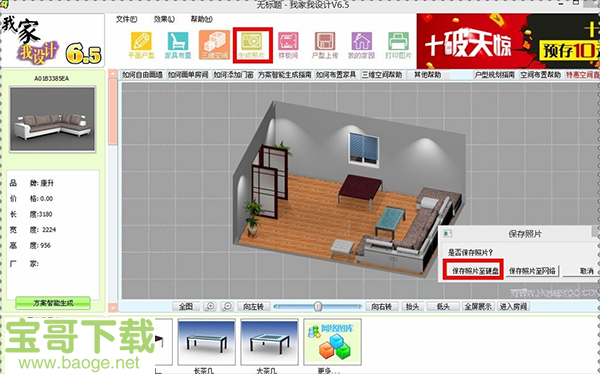Click the 品牌 康升 text

pyautogui.click(x=32, y=183)
